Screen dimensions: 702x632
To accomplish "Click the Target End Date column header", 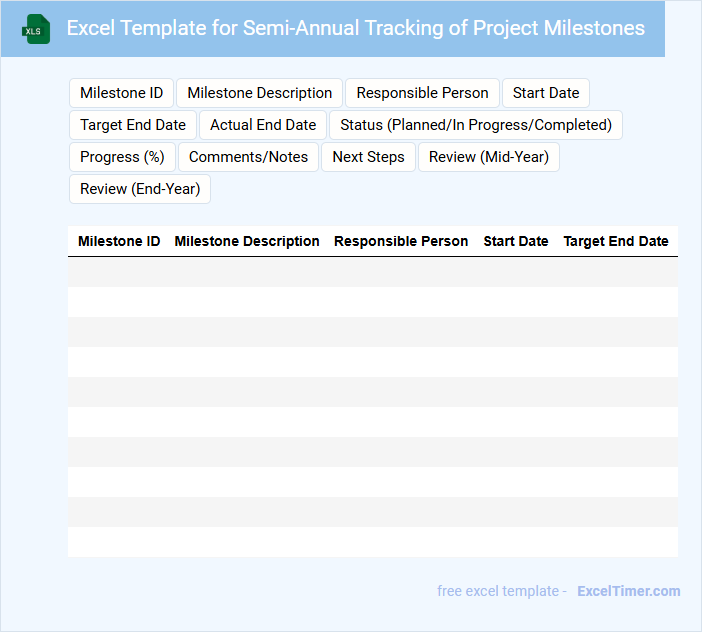I will point(616,241).
